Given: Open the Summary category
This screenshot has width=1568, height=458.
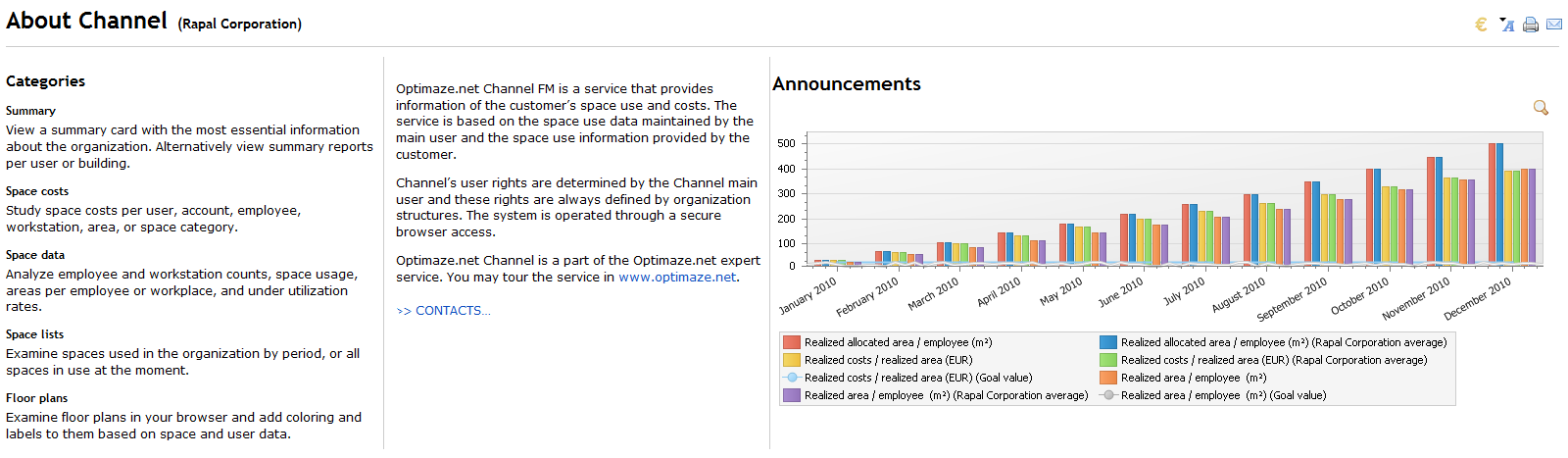Looking at the screenshot, I should click(30, 111).
